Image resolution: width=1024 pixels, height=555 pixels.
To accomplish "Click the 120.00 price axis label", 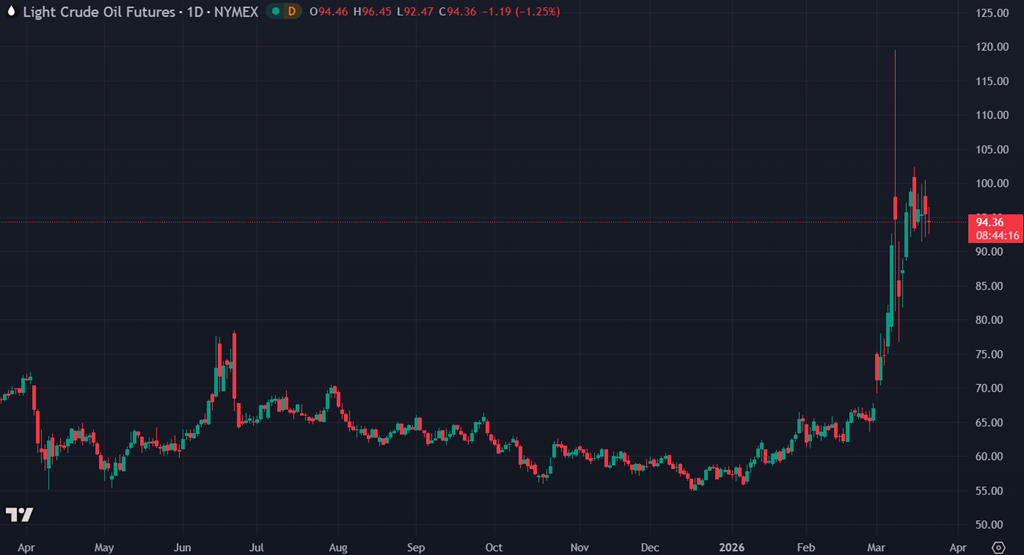I will click(x=990, y=47).
